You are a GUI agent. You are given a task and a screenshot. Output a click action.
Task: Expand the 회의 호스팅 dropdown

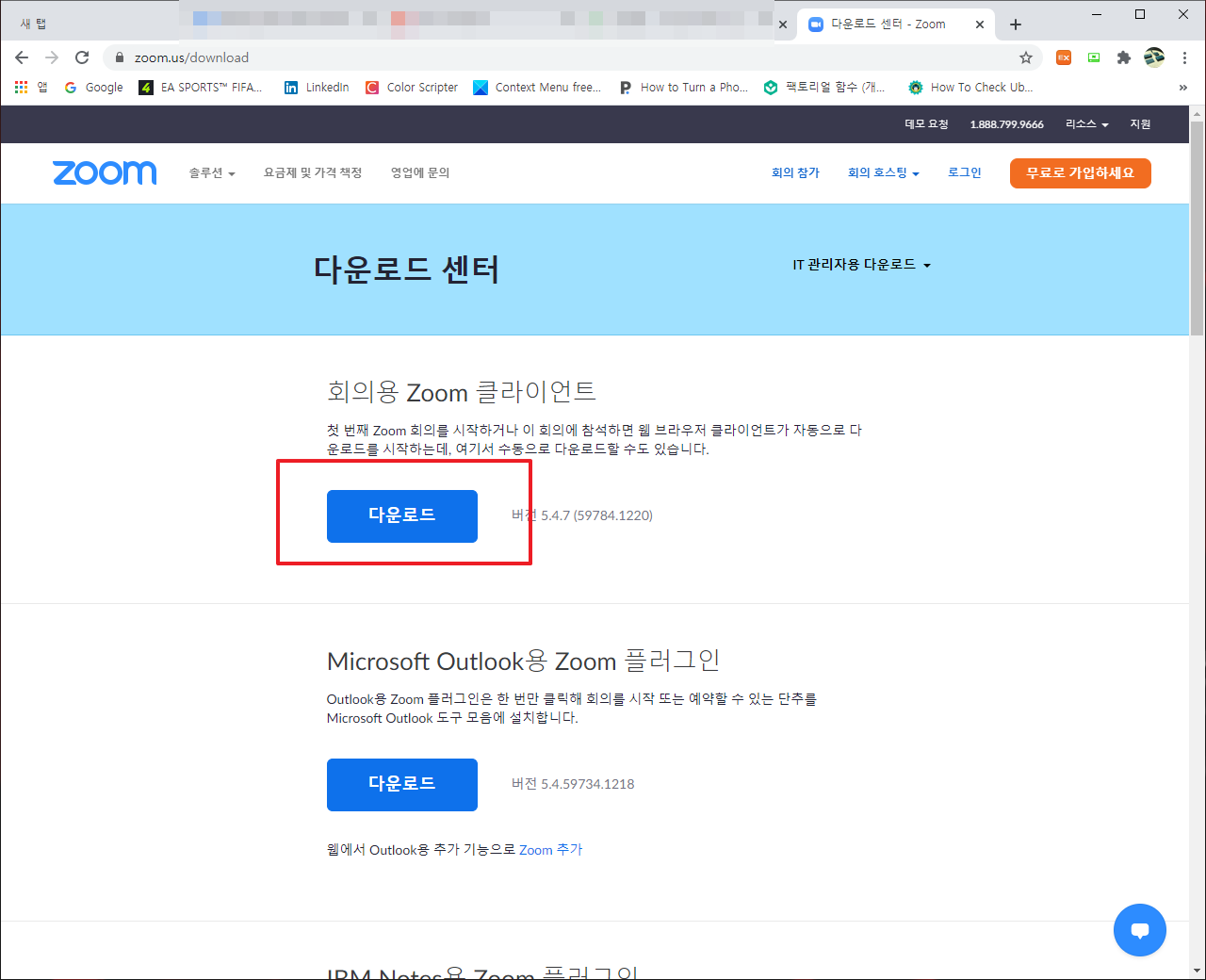point(884,173)
